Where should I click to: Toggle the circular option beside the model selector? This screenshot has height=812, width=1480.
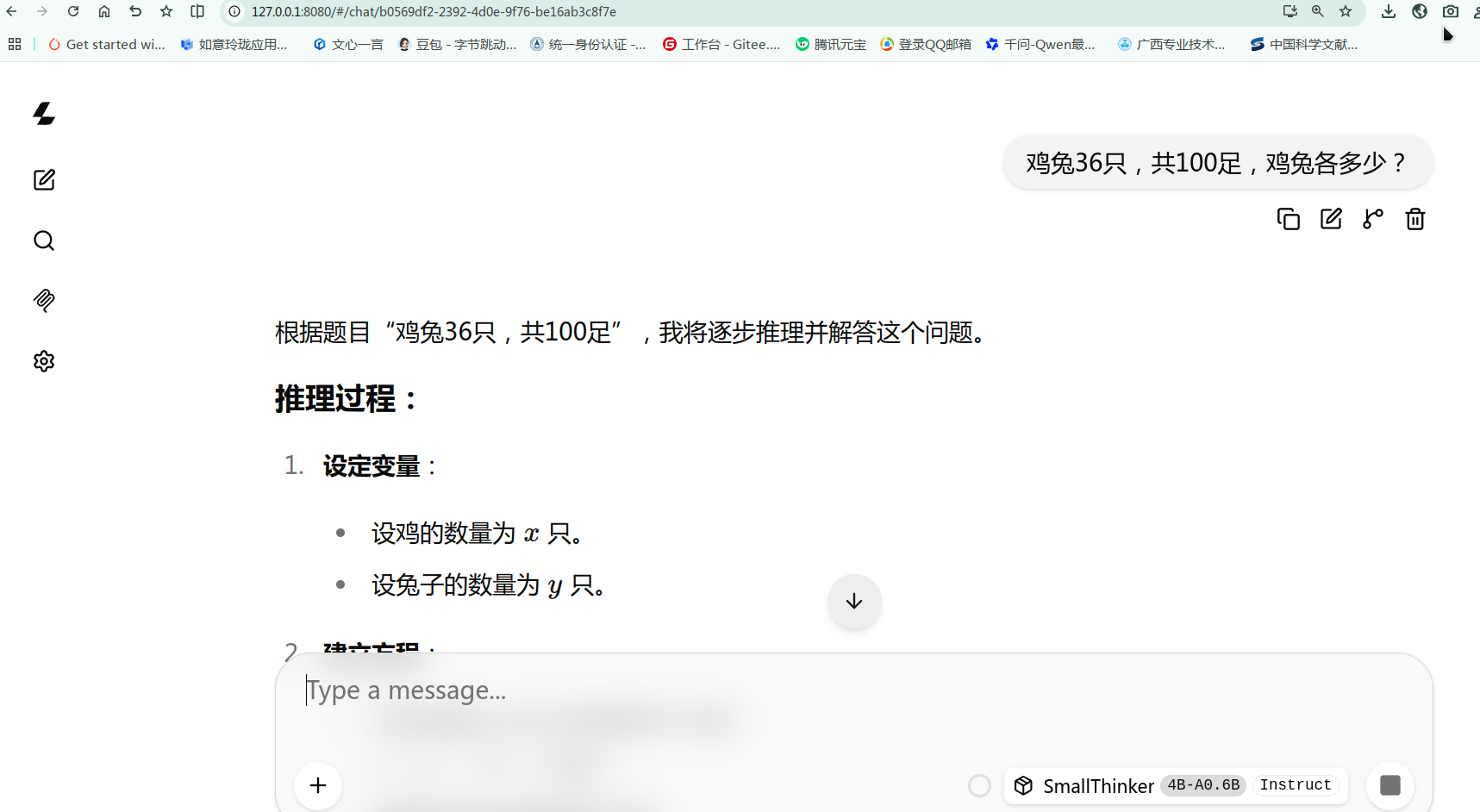pos(979,785)
